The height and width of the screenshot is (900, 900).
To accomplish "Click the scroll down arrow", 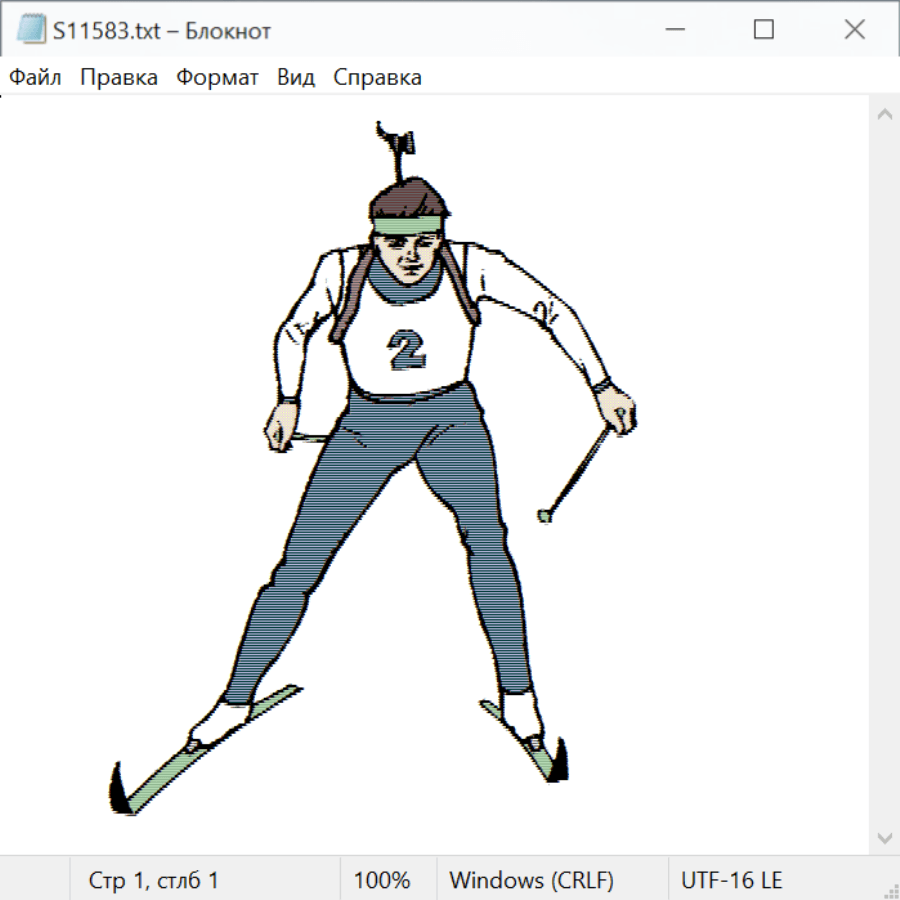I will (x=884, y=837).
